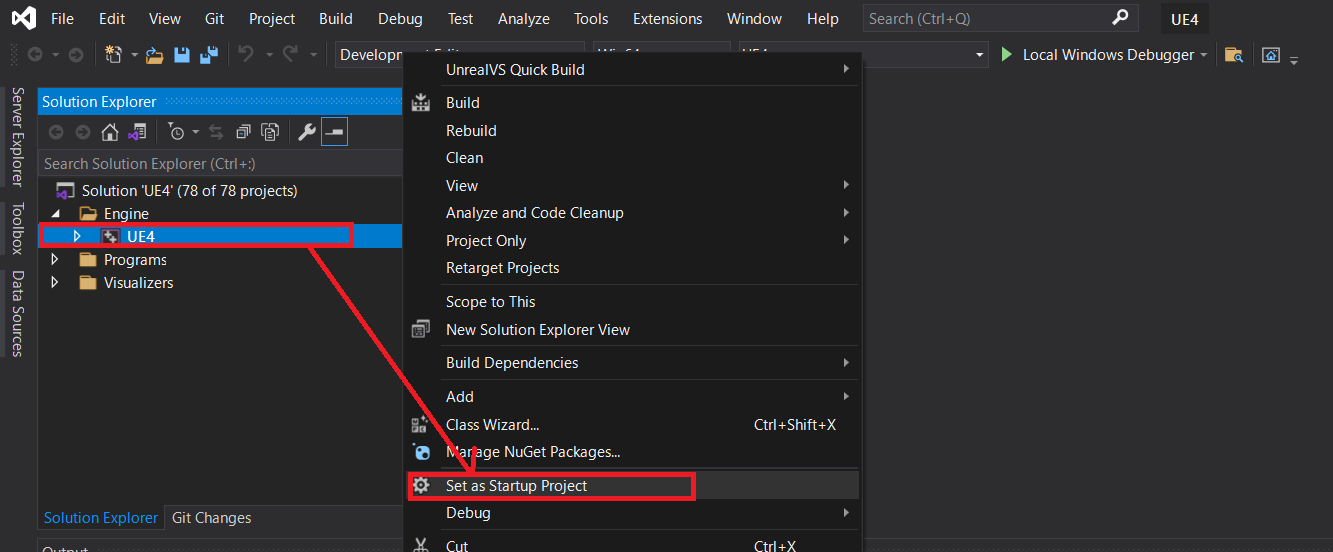Click Solution Explorer Back arrow icon

[x=56, y=132]
